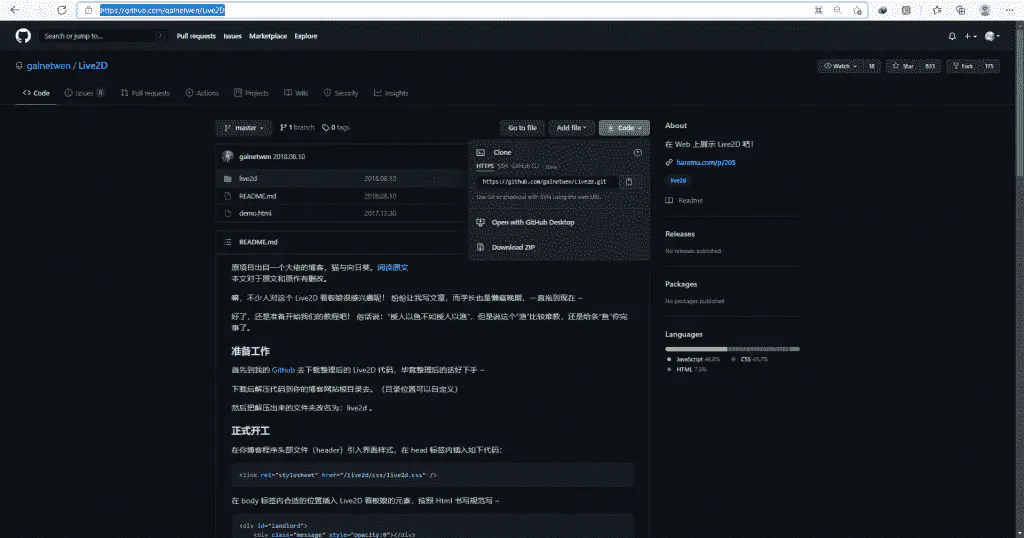Open browser collections icon
This screenshot has height=538, width=1024.
[x=961, y=10]
